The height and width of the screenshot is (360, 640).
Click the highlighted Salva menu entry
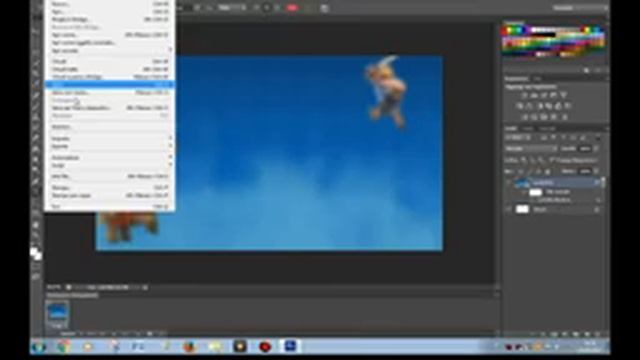coord(109,84)
